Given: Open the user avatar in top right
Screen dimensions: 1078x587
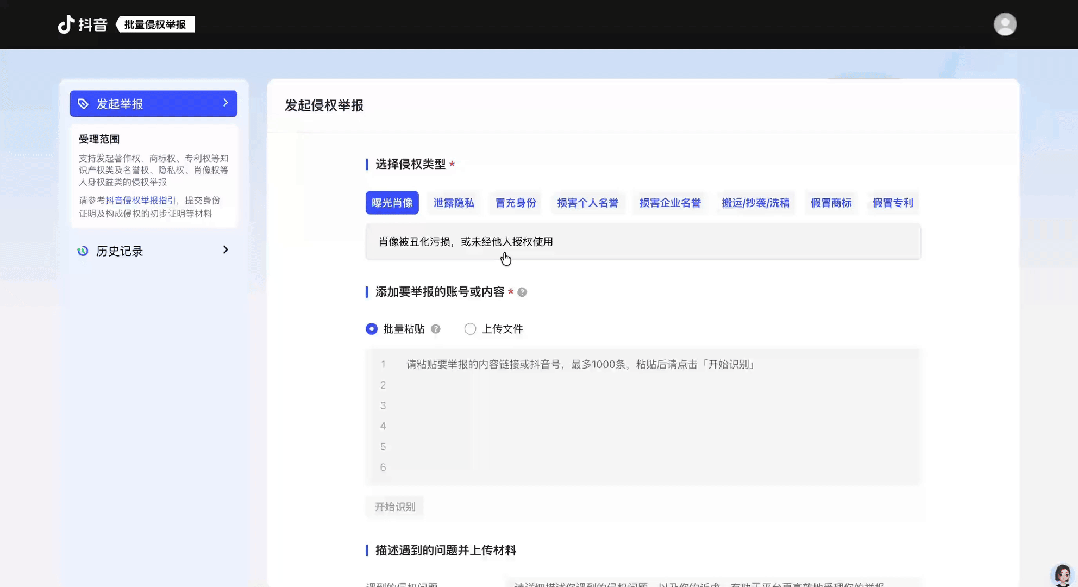Looking at the screenshot, I should pyautogui.click(x=1005, y=24).
